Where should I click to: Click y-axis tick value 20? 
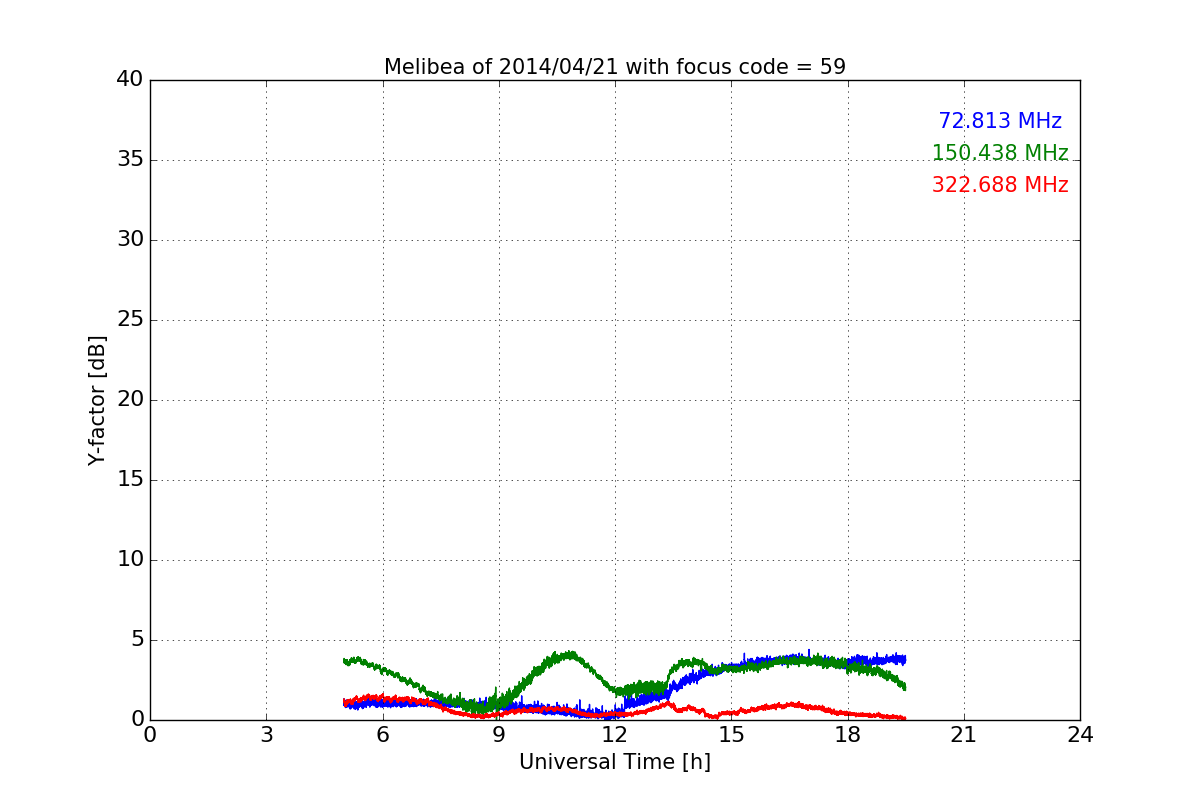point(130,400)
